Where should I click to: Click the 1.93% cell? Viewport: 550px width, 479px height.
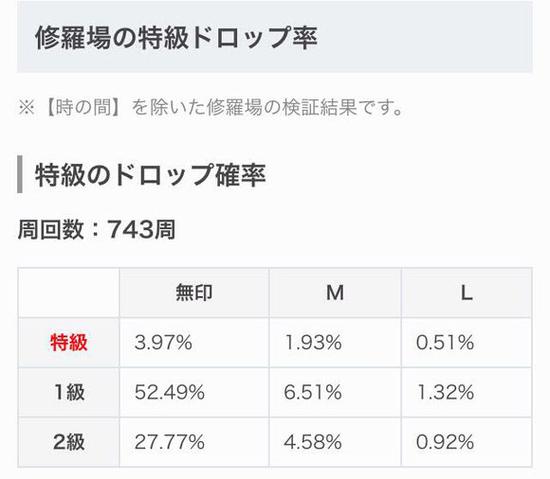point(335,342)
